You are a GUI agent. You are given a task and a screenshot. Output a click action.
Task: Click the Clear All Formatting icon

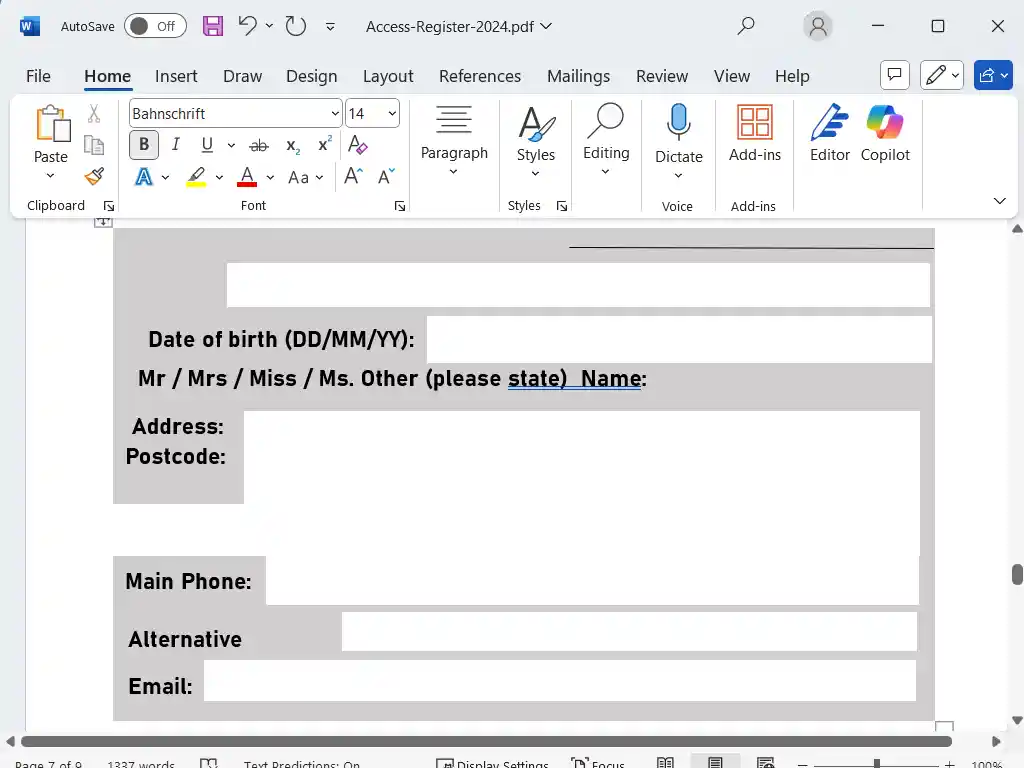click(357, 145)
